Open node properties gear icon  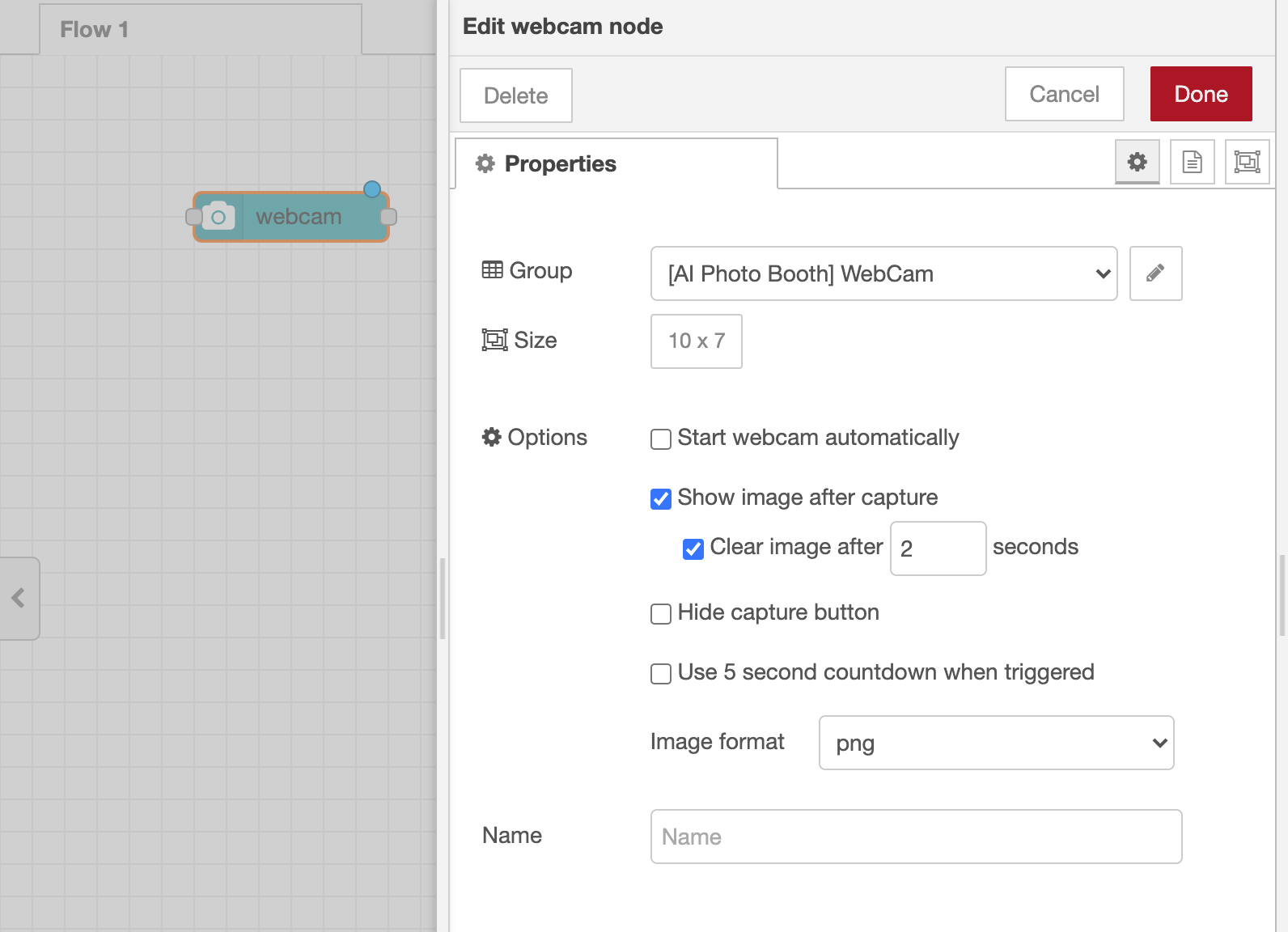(1137, 162)
